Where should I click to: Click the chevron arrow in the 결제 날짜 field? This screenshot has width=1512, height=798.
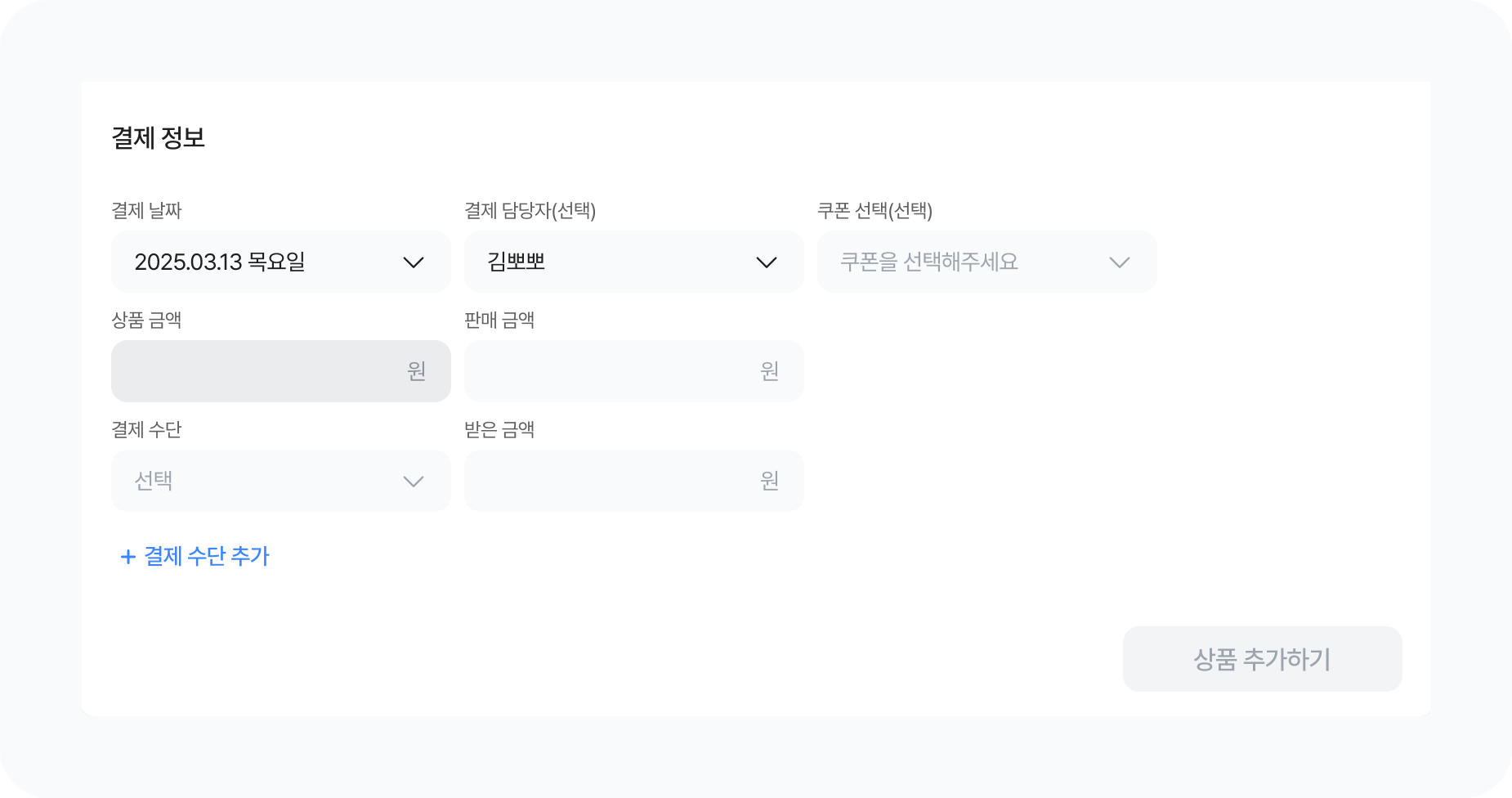coord(414,262)
